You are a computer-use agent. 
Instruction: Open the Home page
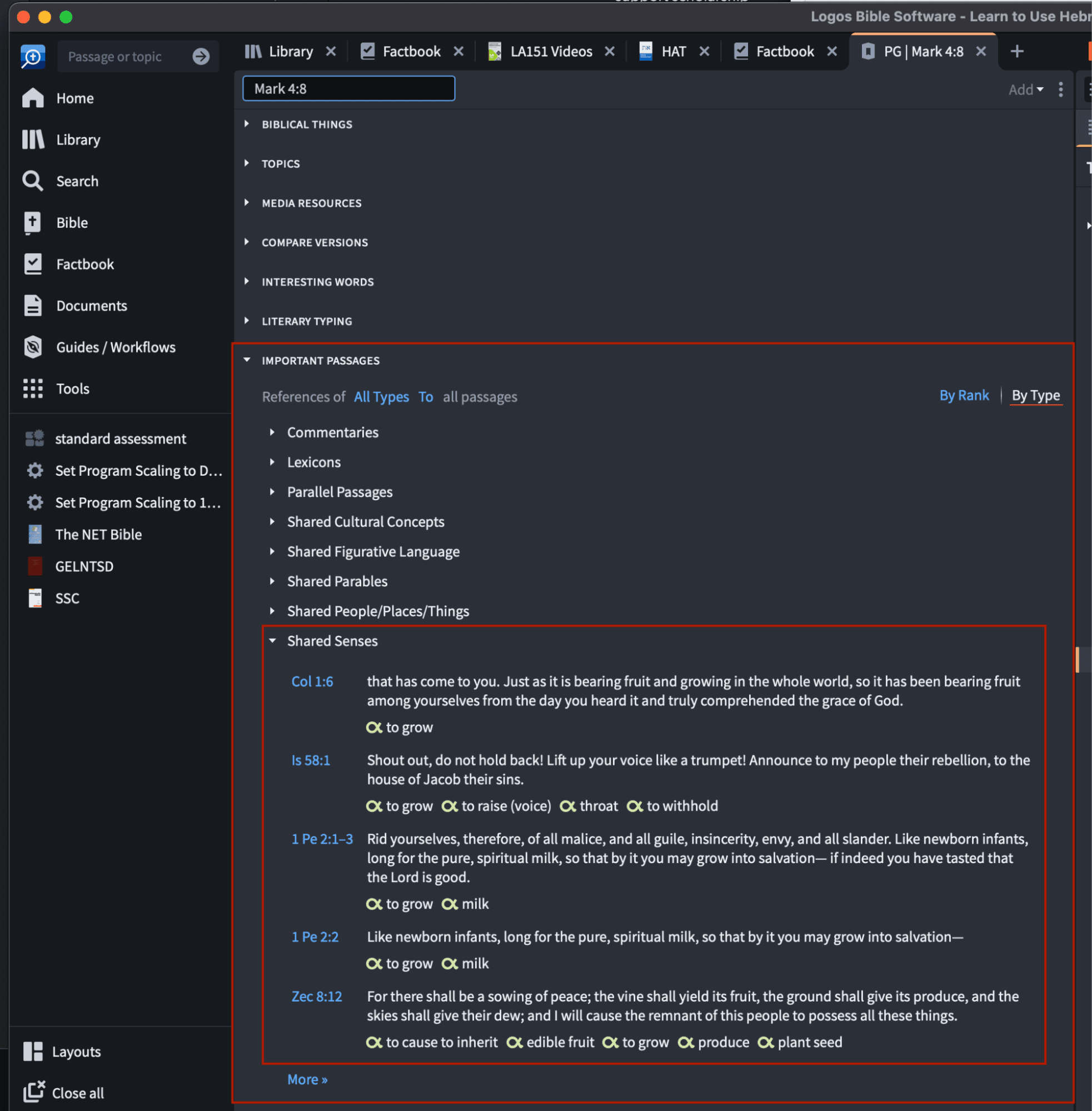(74, 98)
